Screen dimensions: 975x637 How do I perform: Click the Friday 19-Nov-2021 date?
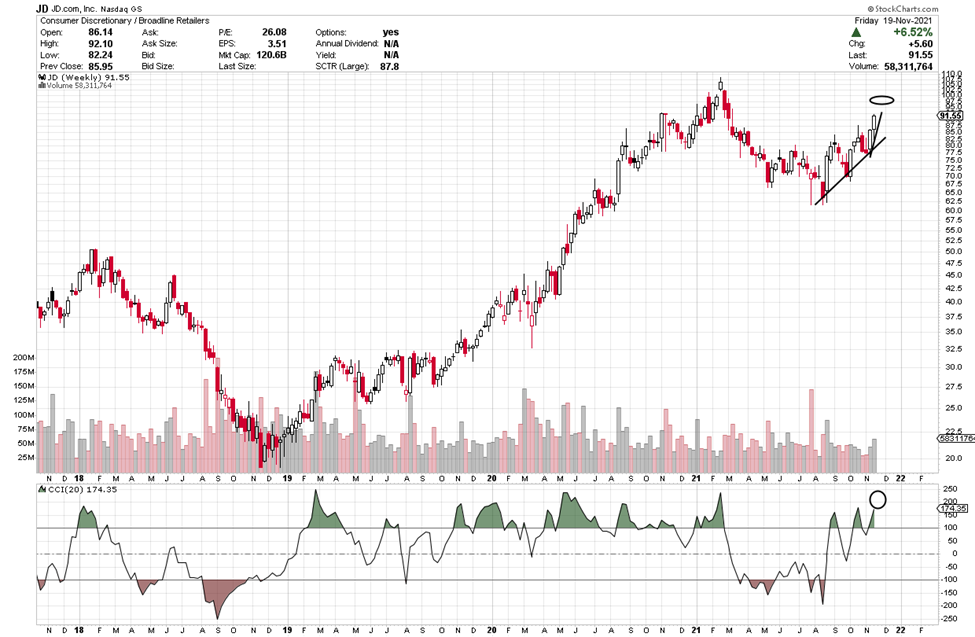click(894, 21)
